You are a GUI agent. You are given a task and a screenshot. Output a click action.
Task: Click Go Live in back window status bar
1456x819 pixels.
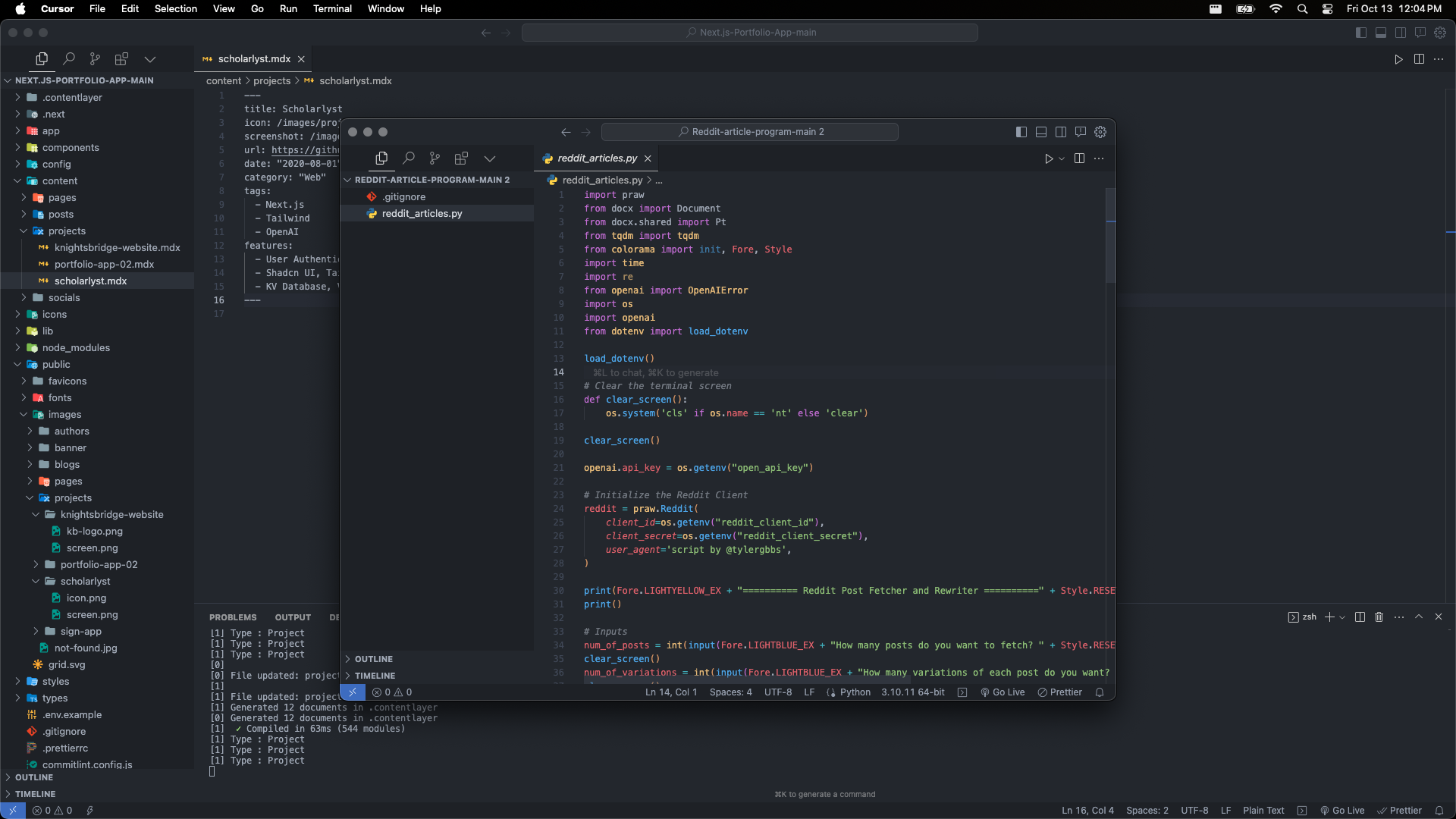[1342, 811]
